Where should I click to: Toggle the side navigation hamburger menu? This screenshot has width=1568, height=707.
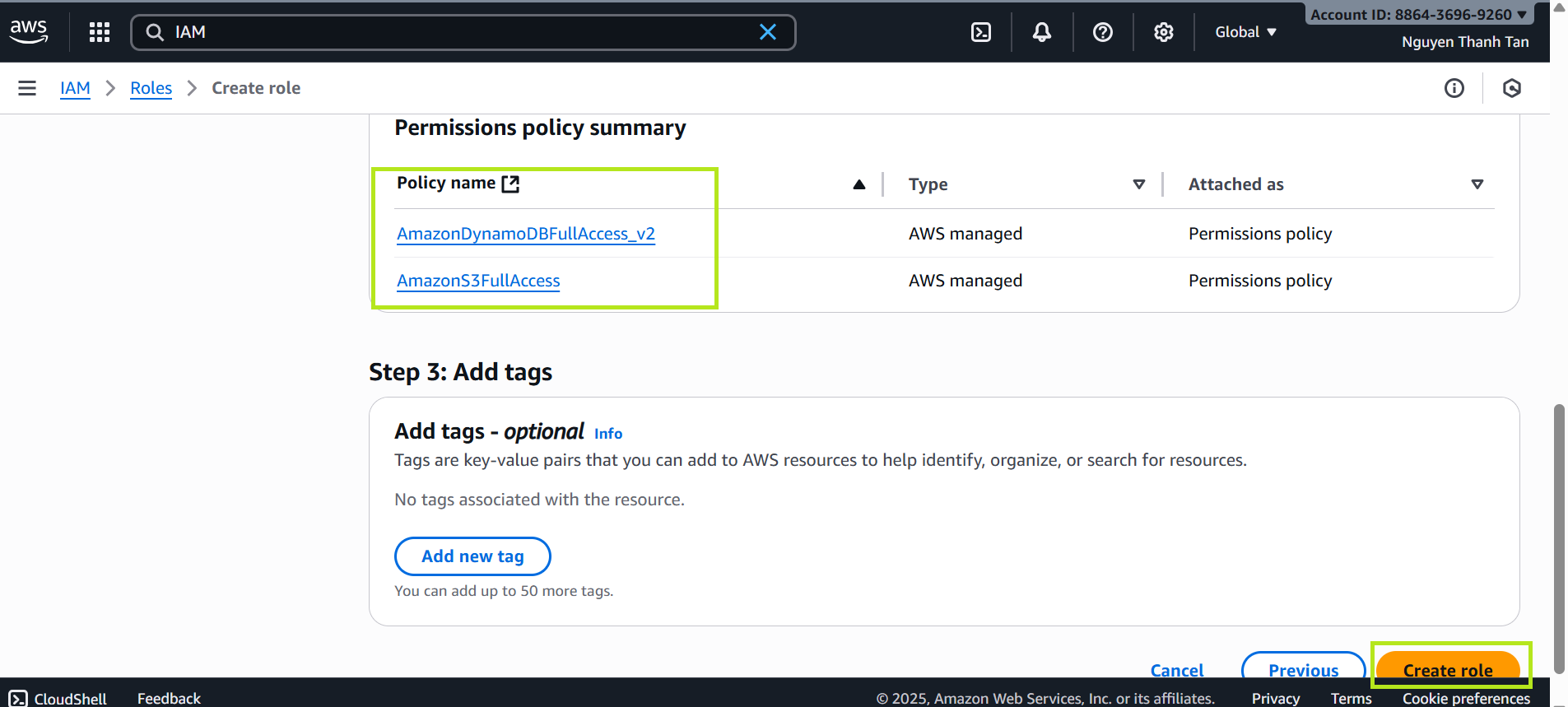(x=27, y=88)
